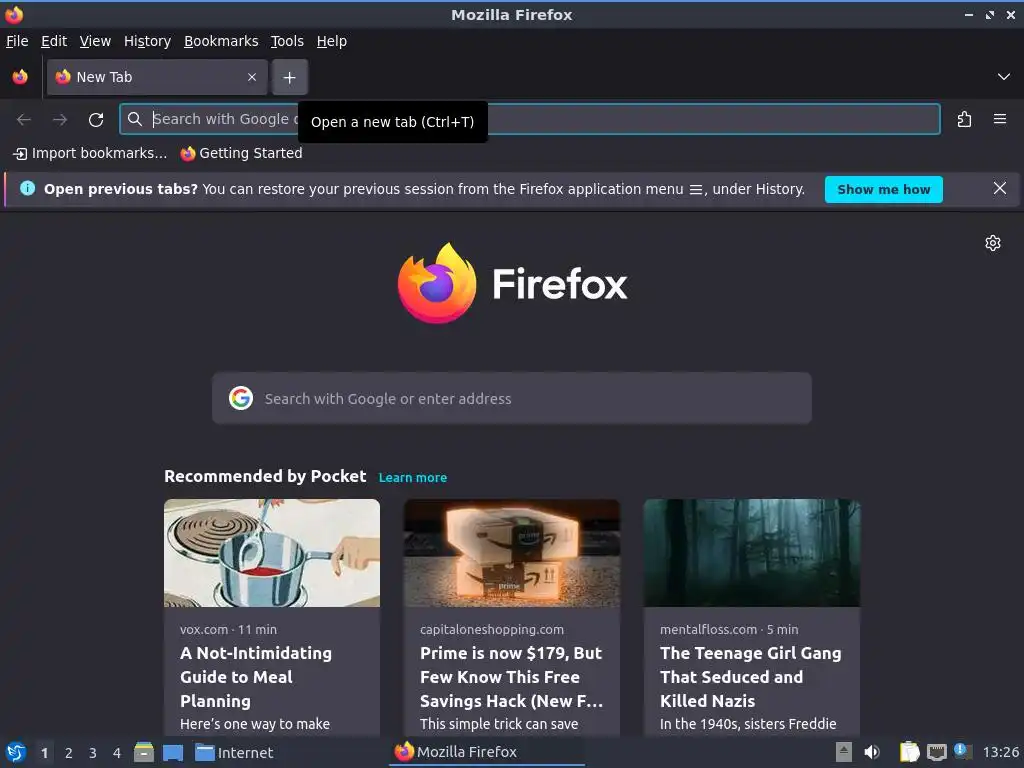Click This simple trick can save excerpt
The width and height of the screenshot is (1024, 768).
pos(499,724)
